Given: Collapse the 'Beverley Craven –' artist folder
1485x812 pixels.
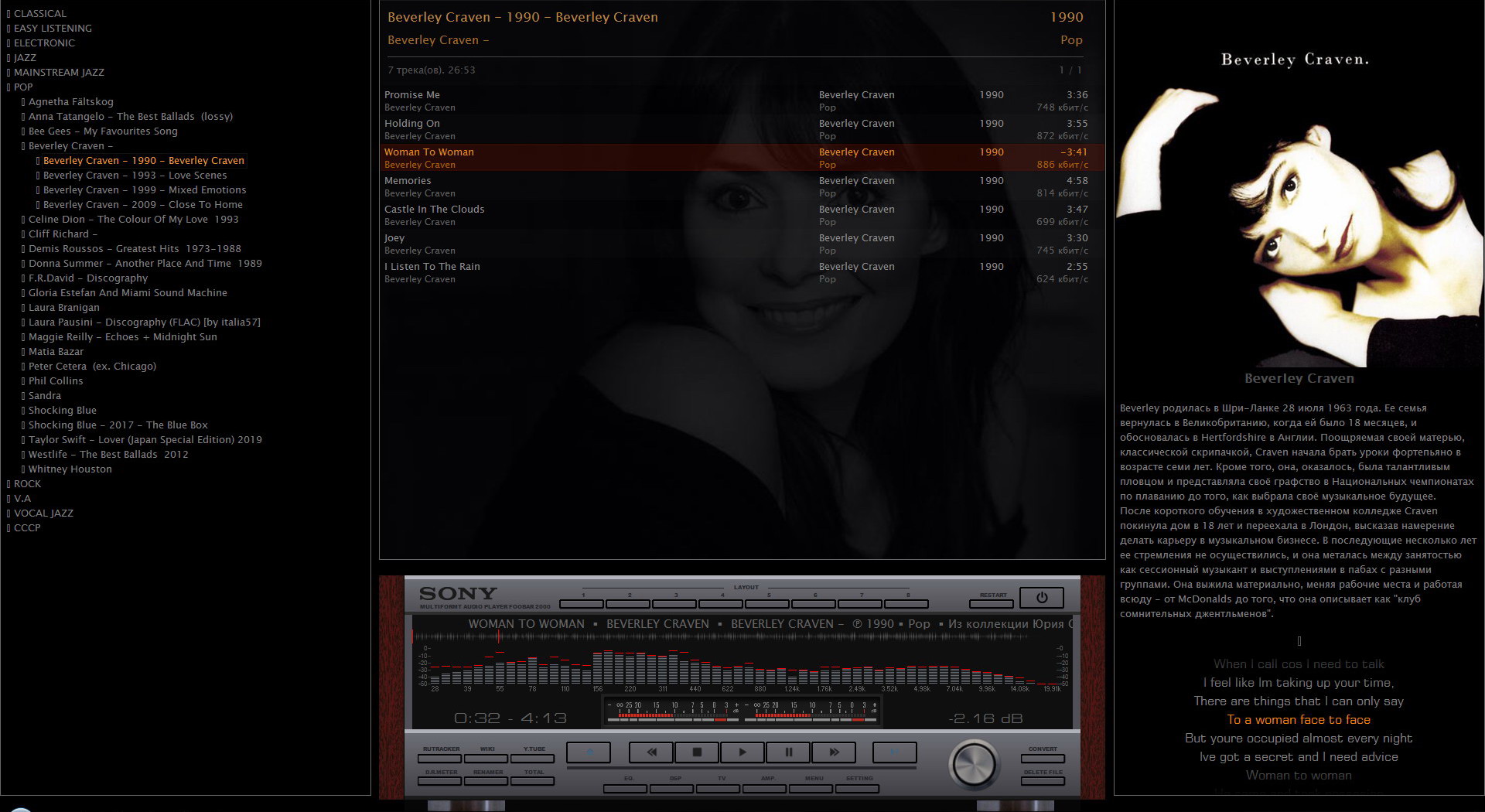Looking at the screenshot, I should pyautogui.click(x=23, y=146).
